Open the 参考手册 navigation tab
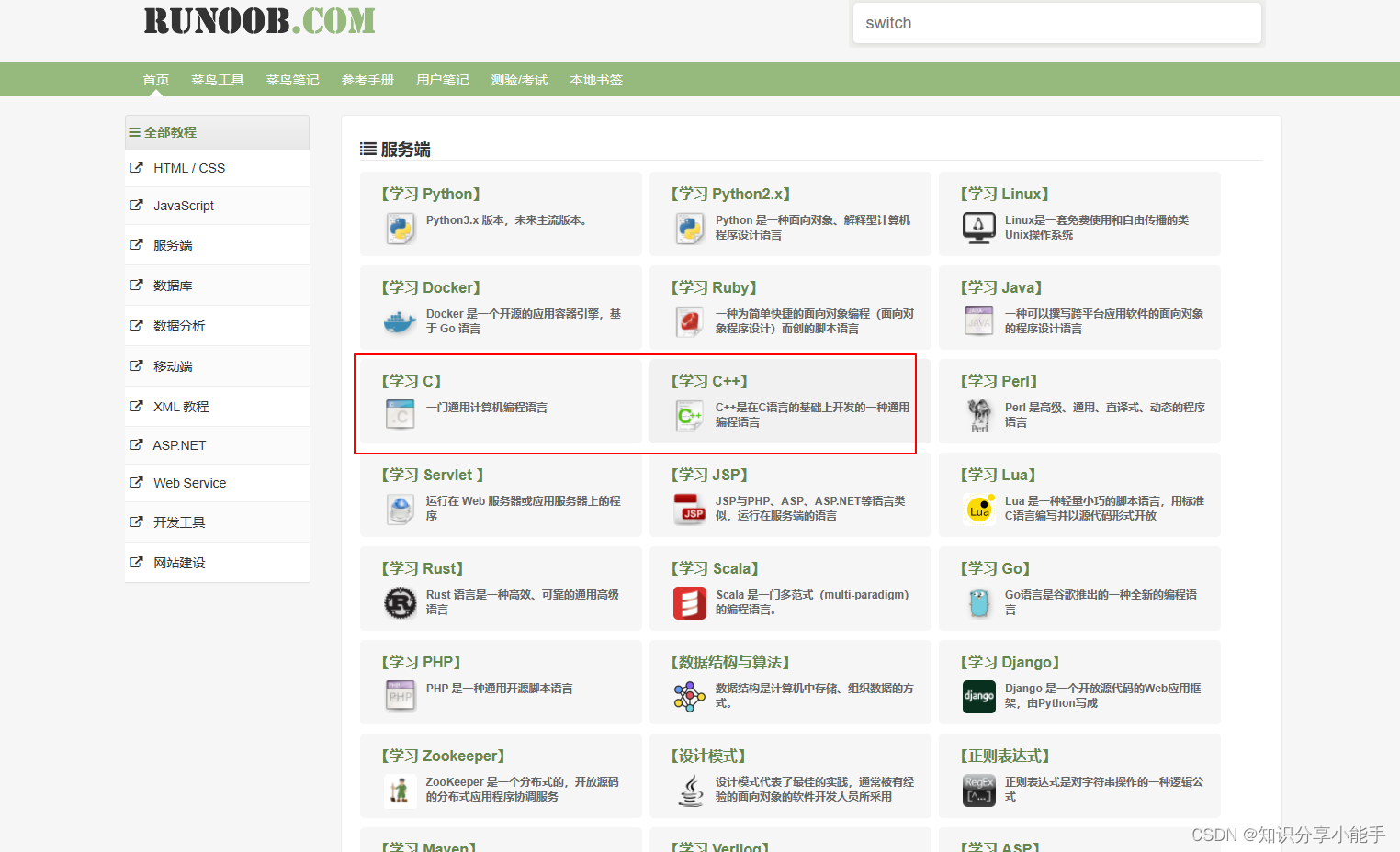This screenshot has height=852, width=1400. click(367, 80)
